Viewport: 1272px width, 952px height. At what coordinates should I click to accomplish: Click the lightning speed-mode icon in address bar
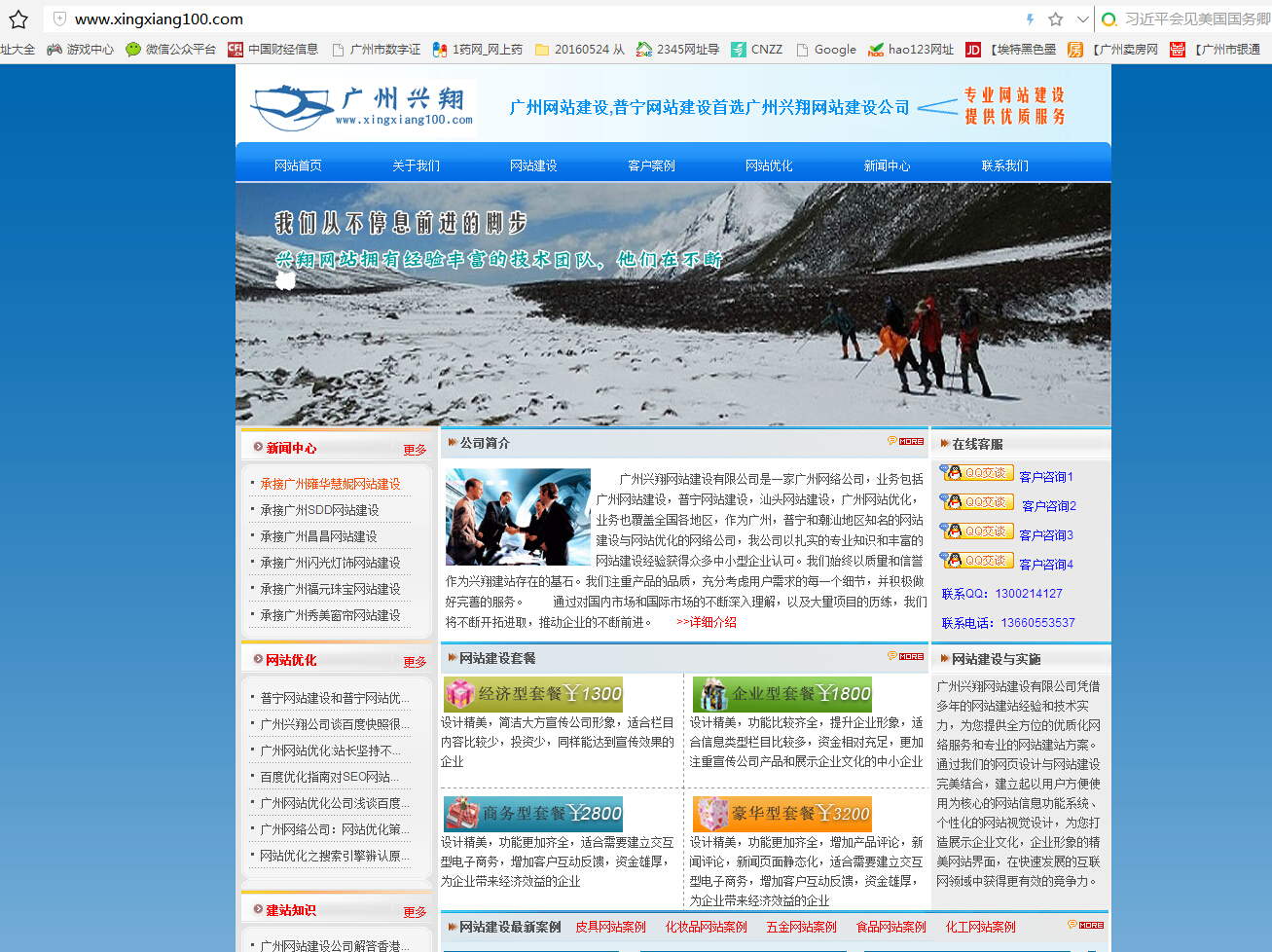click(1030, 19)
